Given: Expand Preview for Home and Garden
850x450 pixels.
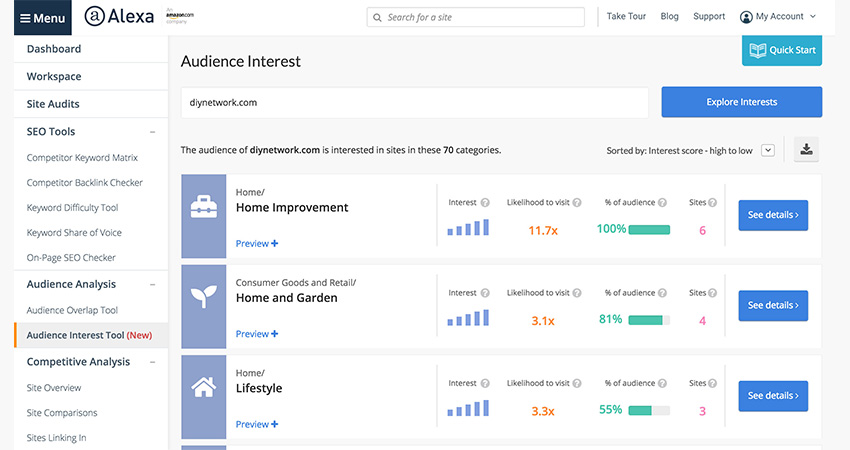Looking at the screenshot, I should click(x=257, y=334).
